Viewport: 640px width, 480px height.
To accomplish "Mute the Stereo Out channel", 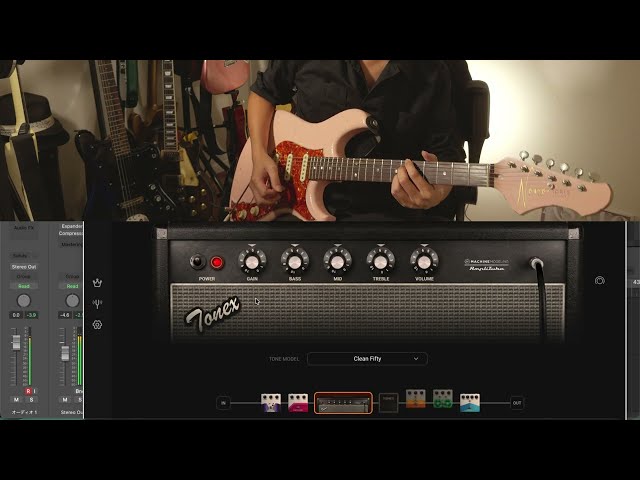I will click(65, 400).
